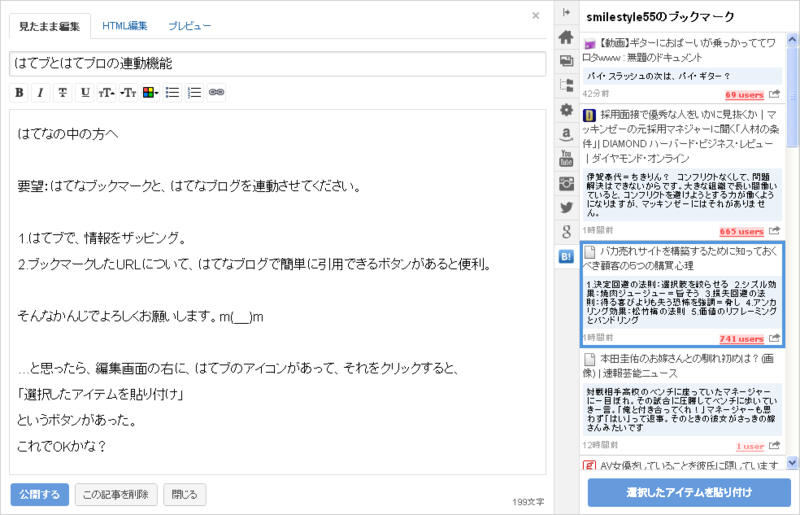This screenshot has height=515, width=800.
Task: Click share icon beside 69 users
Action: click(x=774, y=94)
